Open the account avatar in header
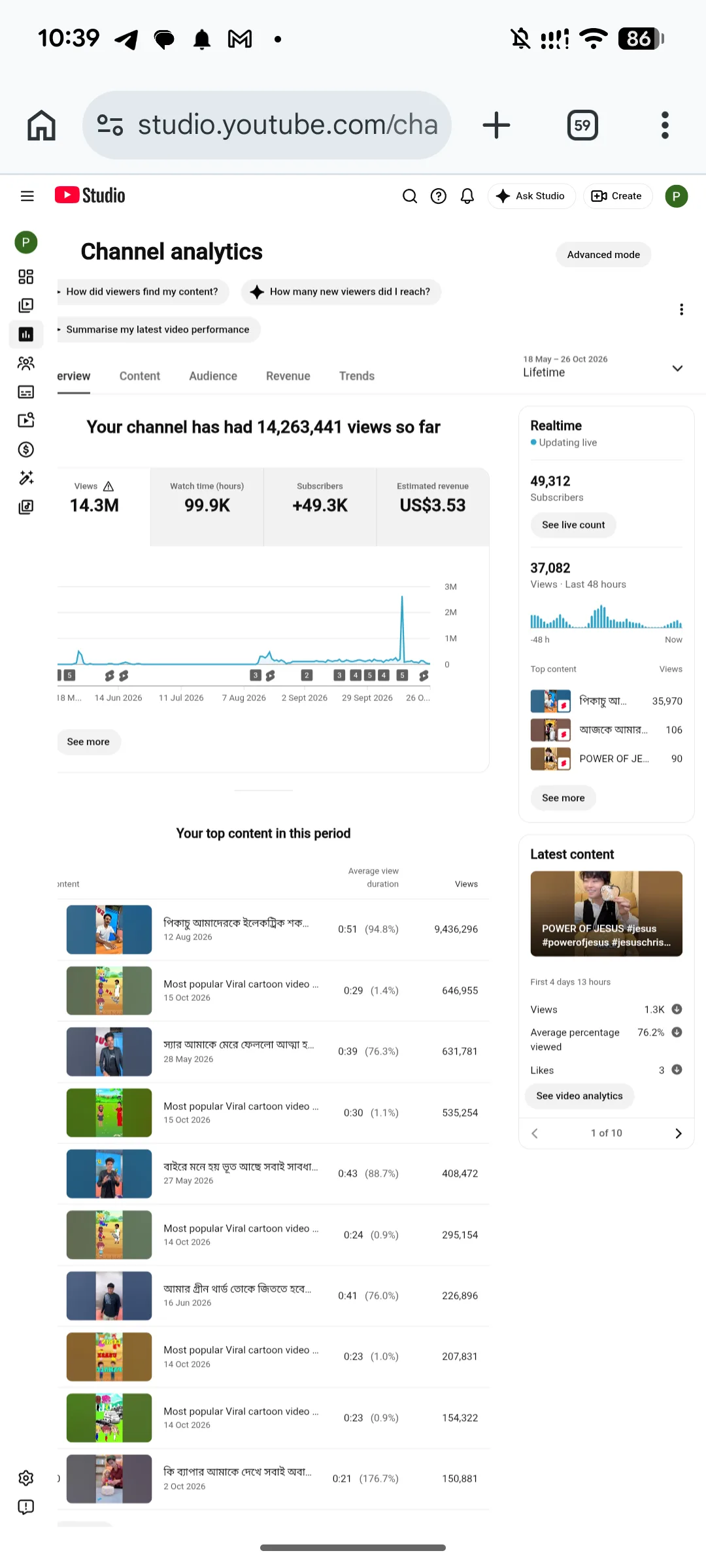The height and width of the screenshot is (1568, 706). 677,196
